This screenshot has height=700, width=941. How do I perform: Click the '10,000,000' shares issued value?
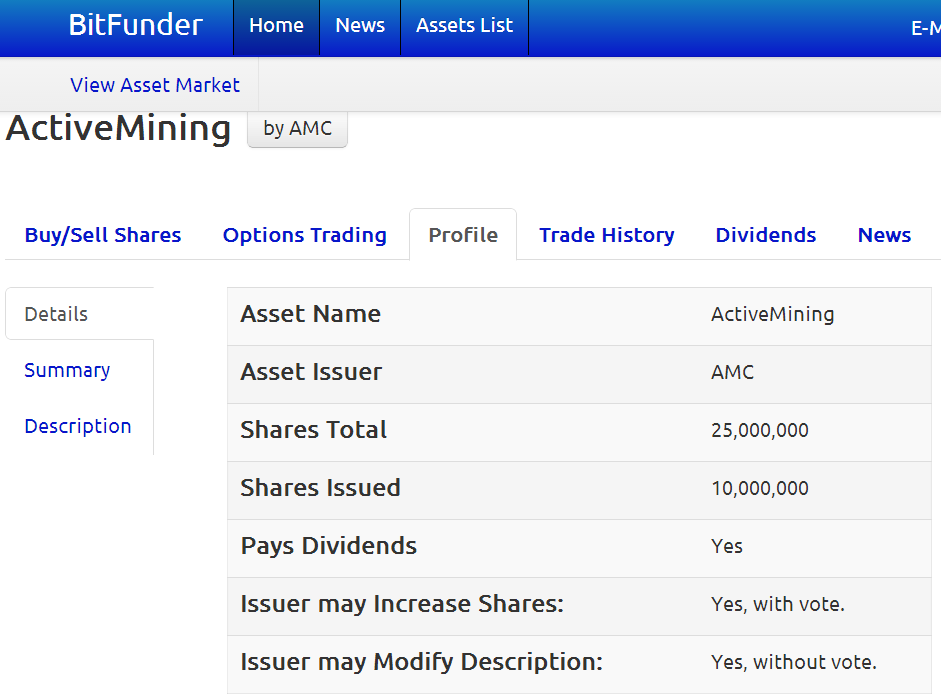tap(760, 489)
